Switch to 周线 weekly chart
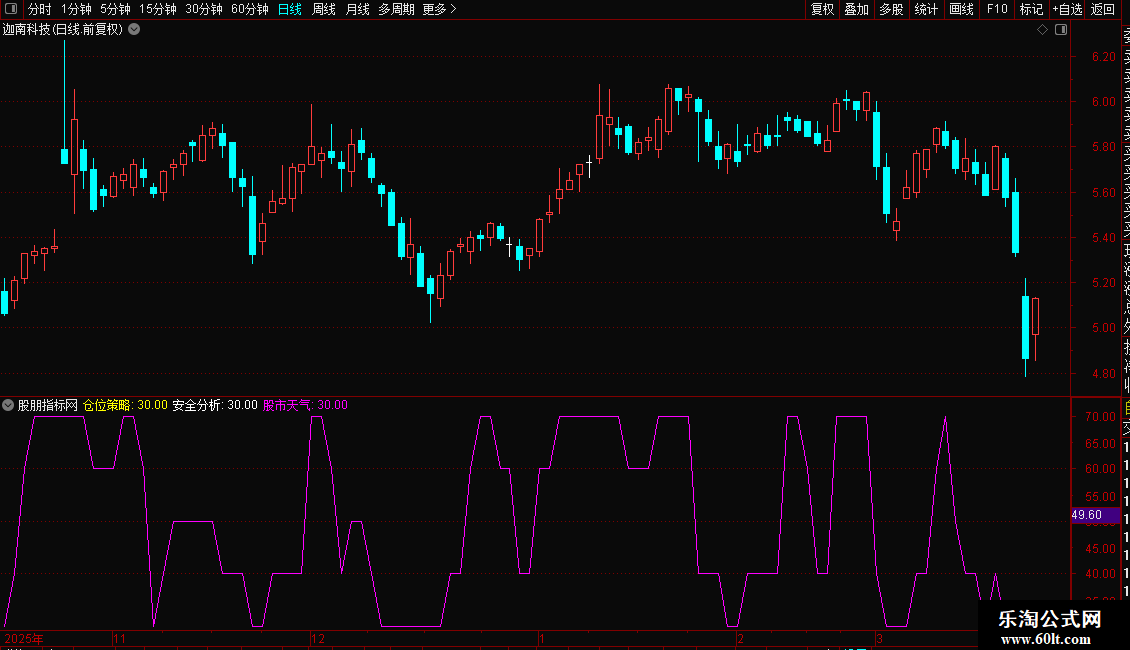The image size is (1130, 650). (324, 9)
